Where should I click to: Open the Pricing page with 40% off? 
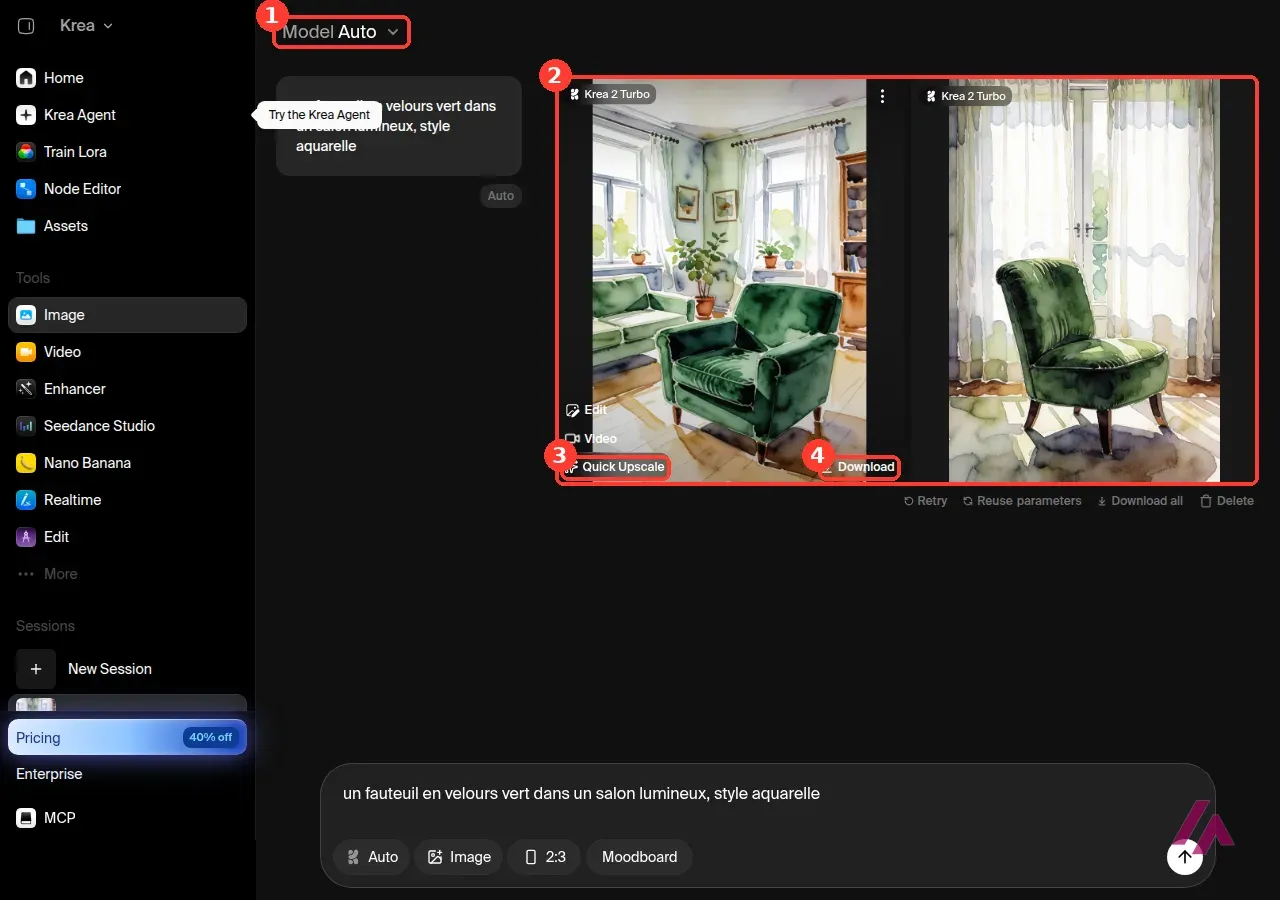coord(127,738)
